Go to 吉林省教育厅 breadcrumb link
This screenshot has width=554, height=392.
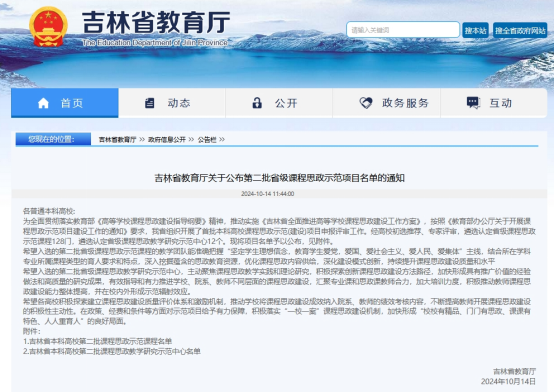[x=117, y=140]
